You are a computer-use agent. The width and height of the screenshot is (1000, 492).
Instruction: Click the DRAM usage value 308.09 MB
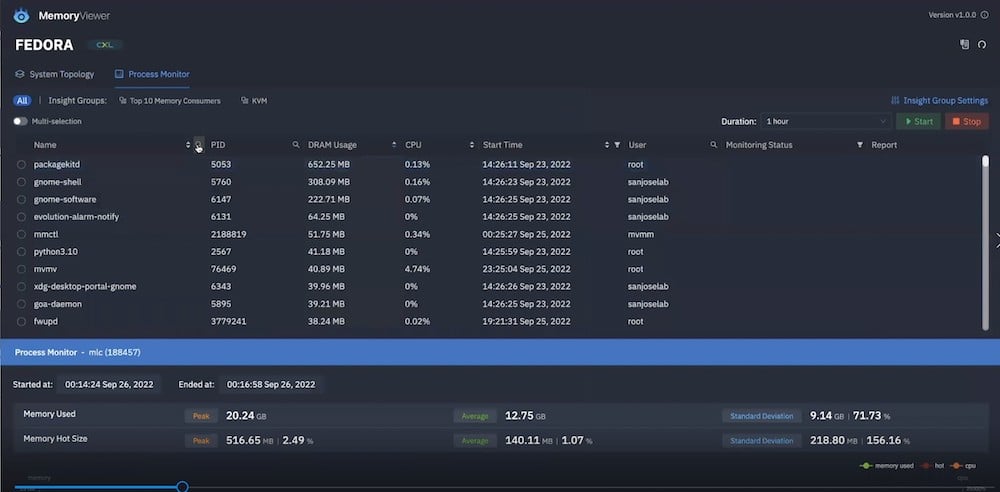pos(327,182)
